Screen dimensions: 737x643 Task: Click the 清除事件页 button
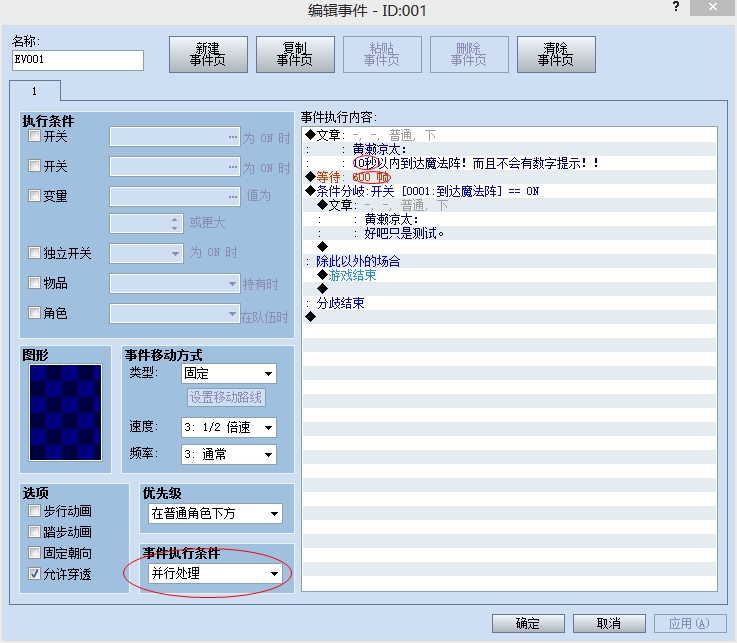click(x=556, y=55)
